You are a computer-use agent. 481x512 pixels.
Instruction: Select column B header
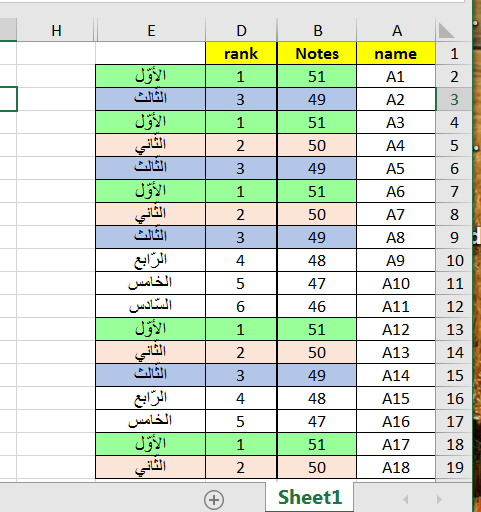click(x=317, y=30)
